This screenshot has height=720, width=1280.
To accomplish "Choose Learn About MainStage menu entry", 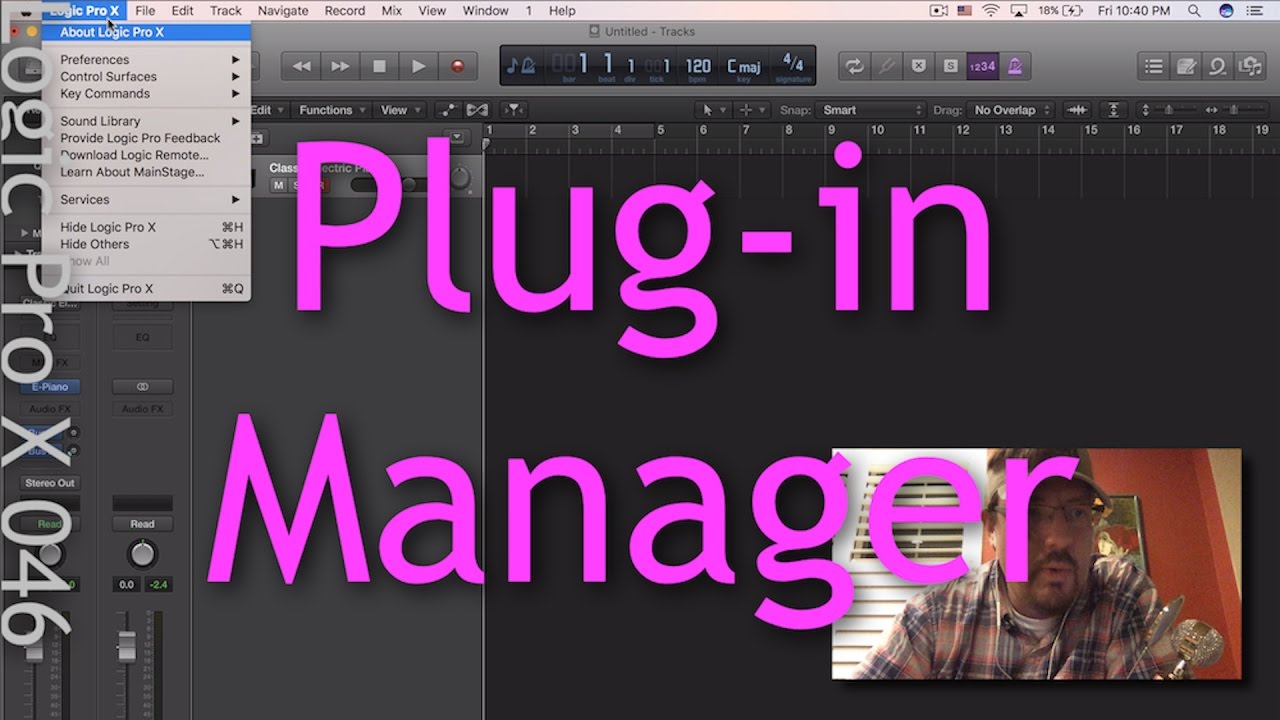I will [146, 172].
